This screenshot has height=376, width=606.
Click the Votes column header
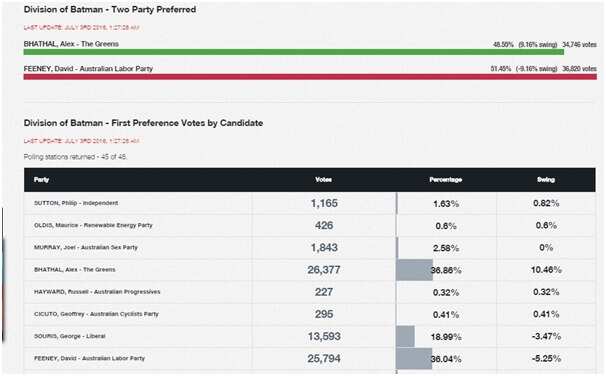(x=323, y=180)
